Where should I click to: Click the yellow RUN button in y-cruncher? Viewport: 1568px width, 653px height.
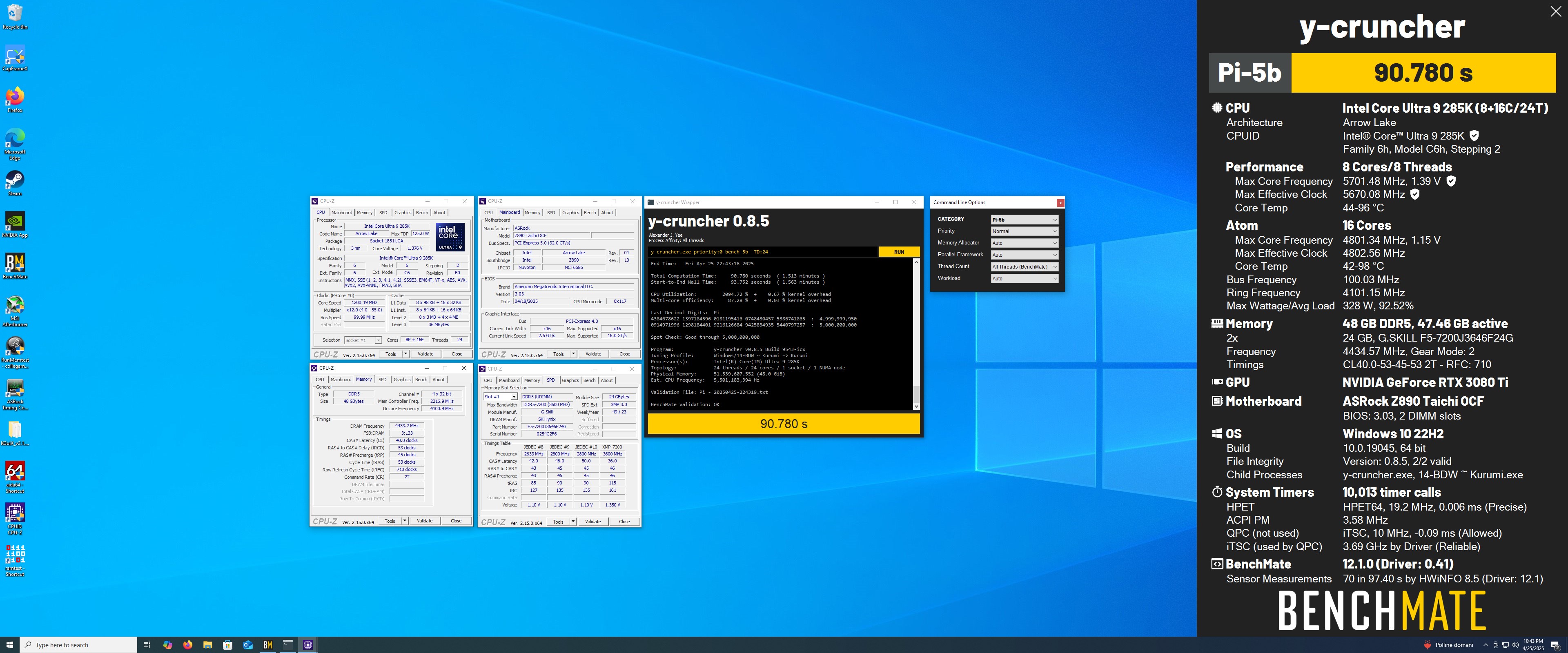click(x=899, y=252)
